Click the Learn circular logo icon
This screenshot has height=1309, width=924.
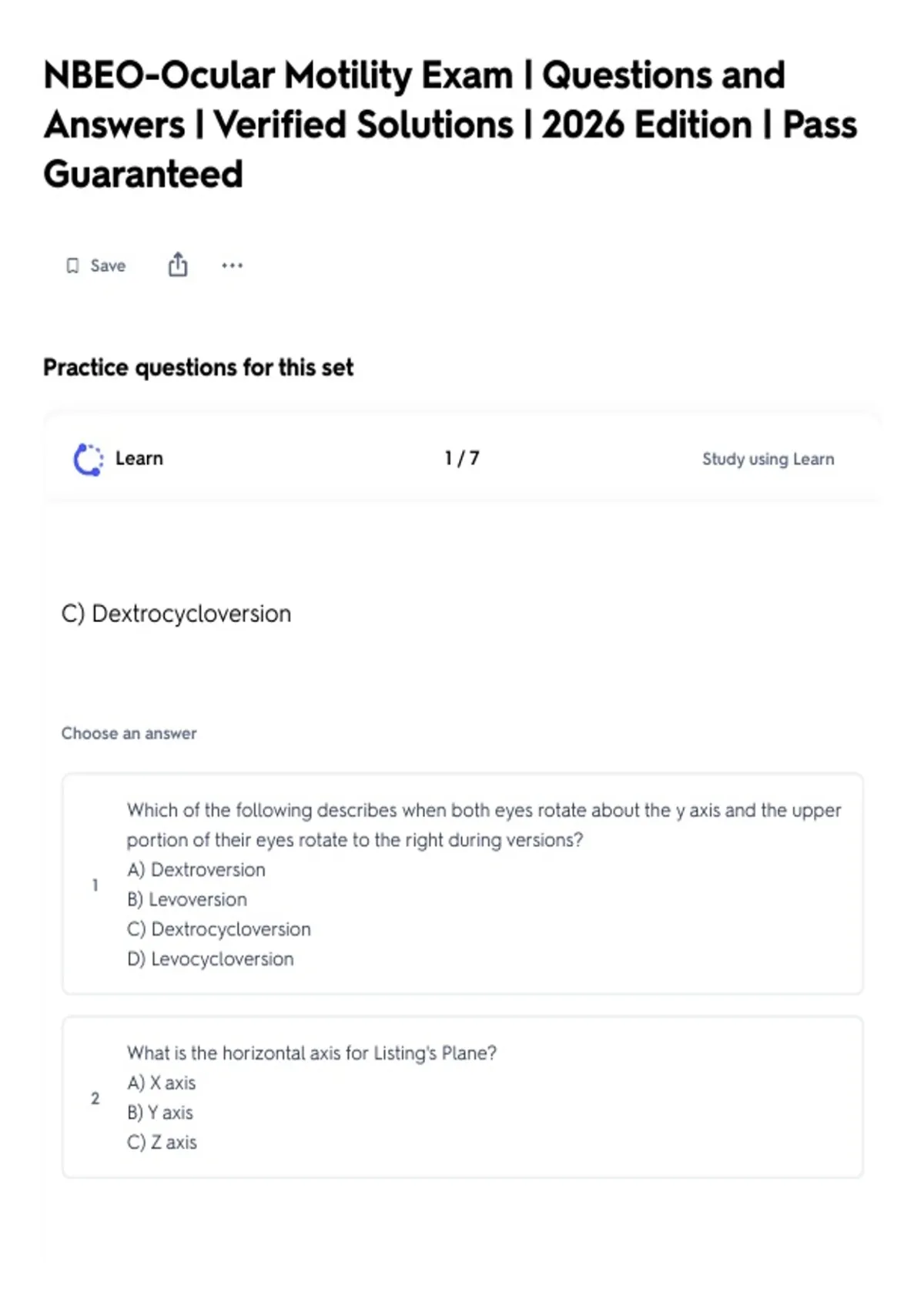coord(88,459)
